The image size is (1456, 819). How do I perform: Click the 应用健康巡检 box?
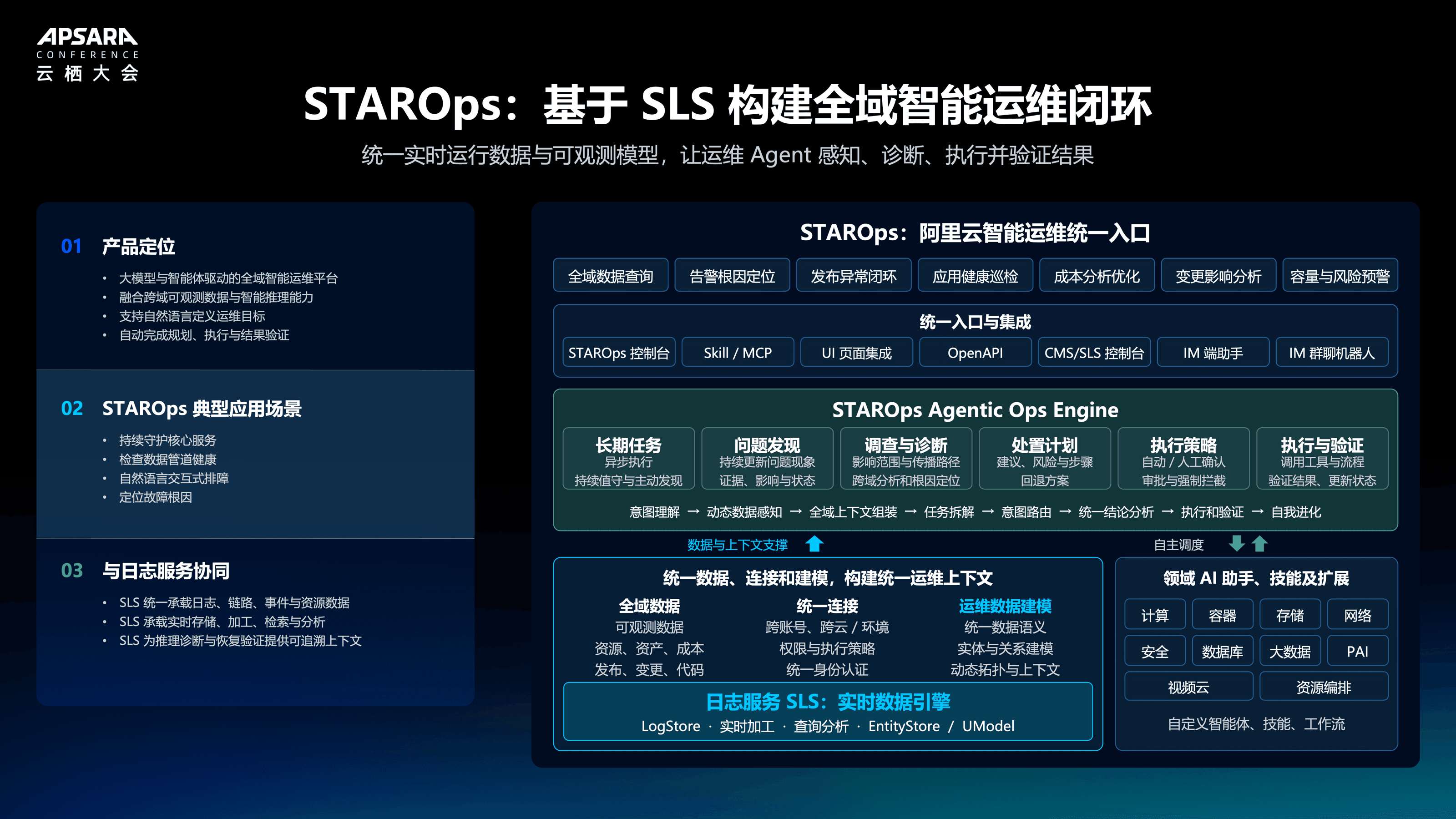(975, 276)
